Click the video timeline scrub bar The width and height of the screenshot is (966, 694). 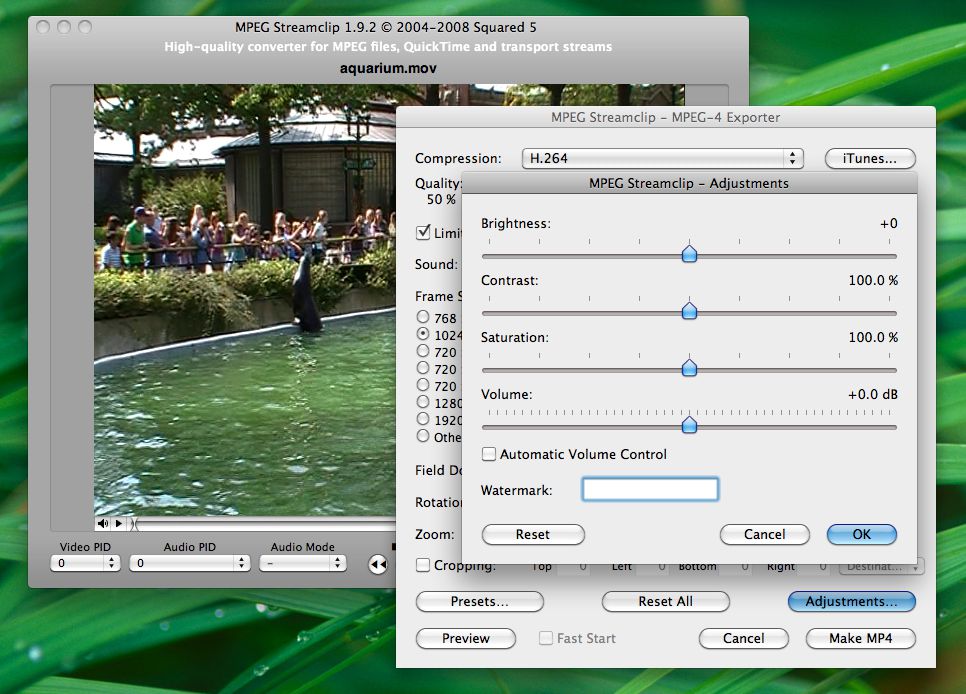click(x=265, y=524)
